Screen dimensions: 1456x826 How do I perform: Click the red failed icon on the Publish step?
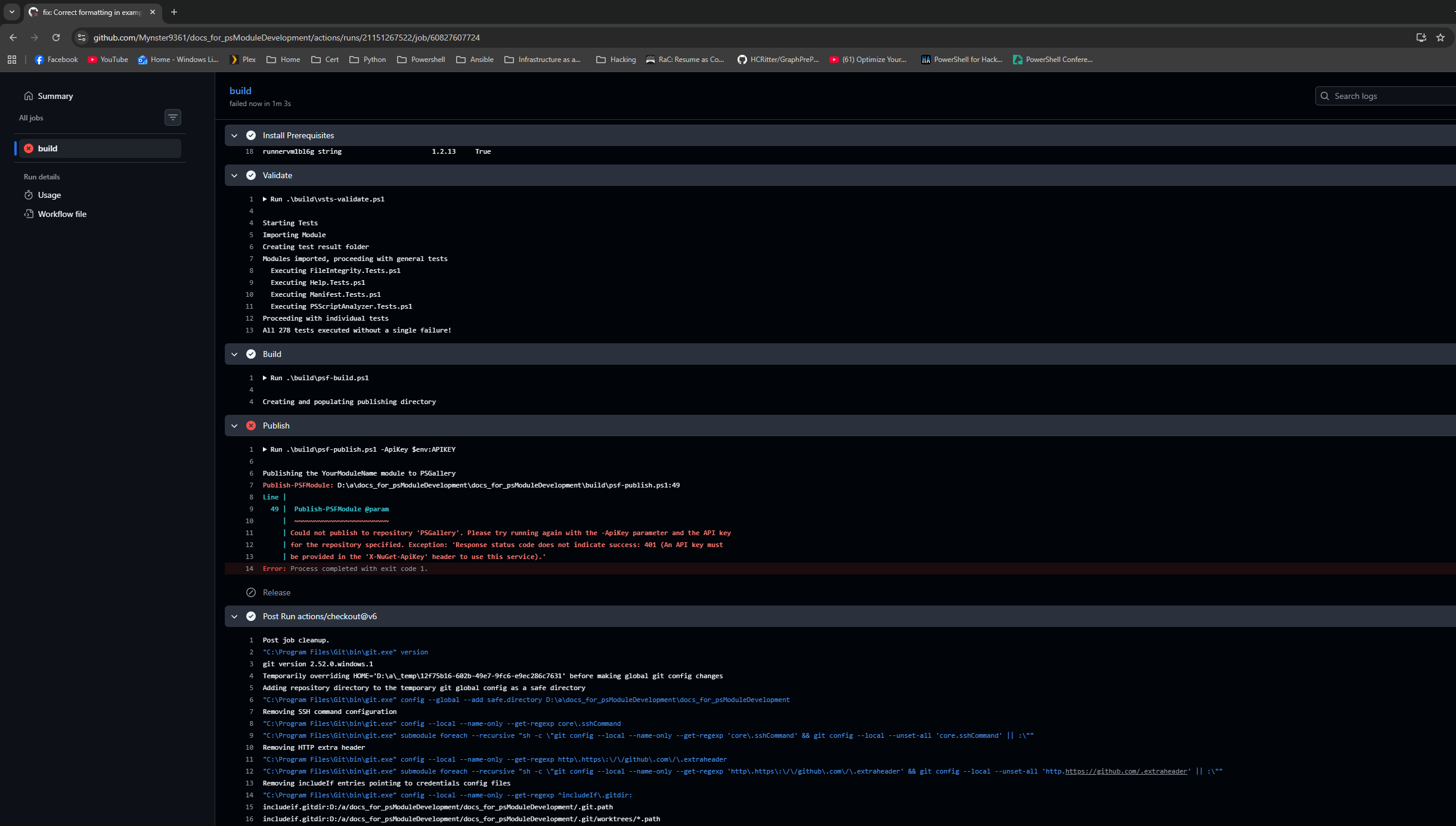[251, 426]
